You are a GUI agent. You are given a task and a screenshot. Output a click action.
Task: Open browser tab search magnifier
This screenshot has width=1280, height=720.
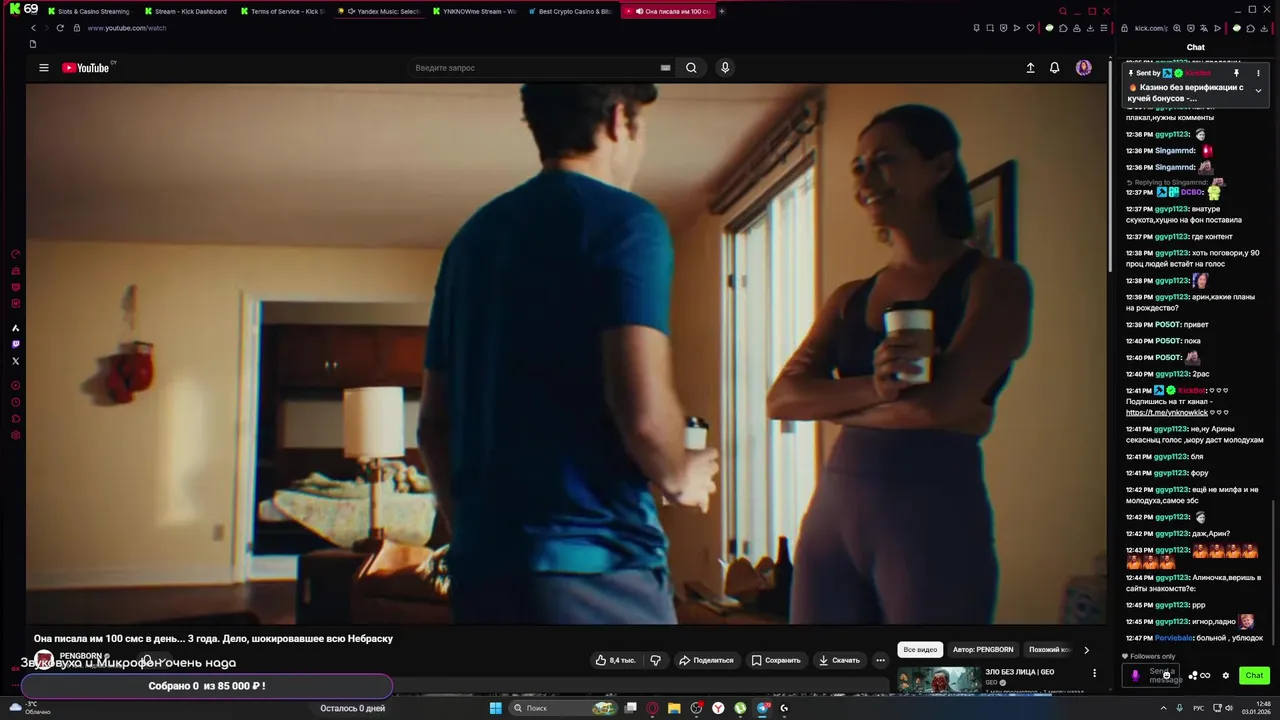coord(1063,11)
